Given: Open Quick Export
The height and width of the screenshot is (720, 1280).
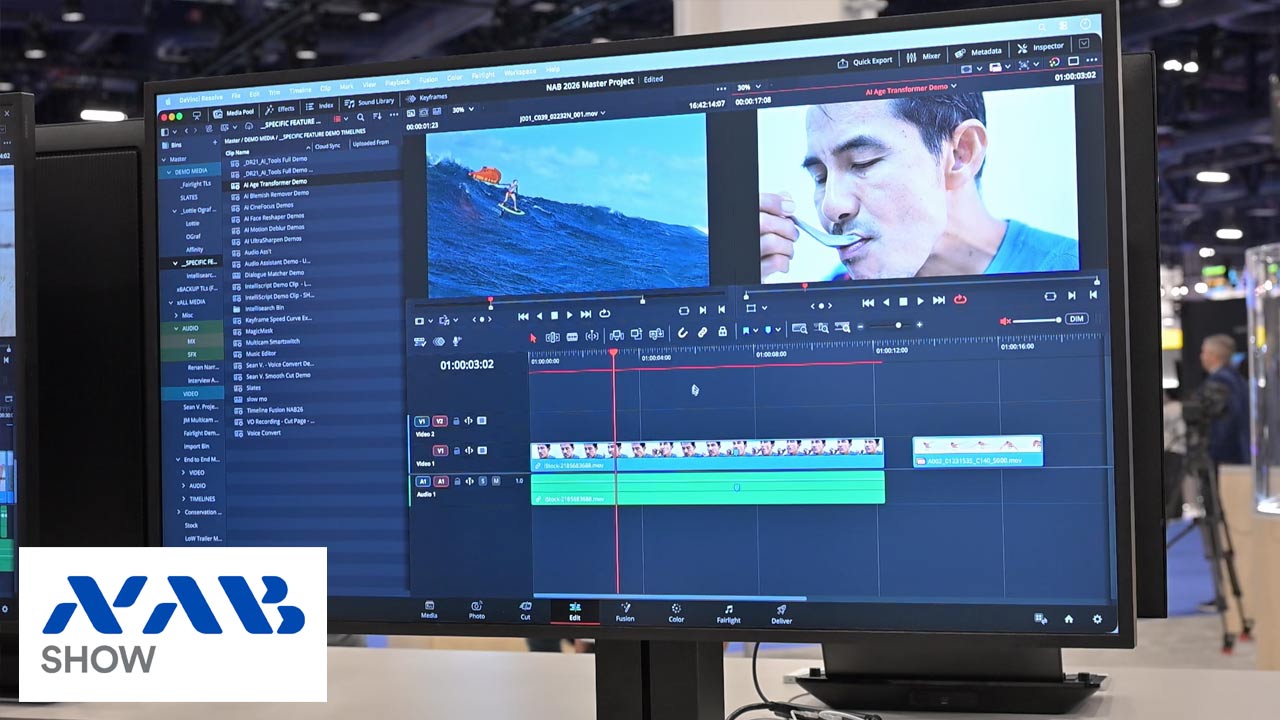Looking at the screenshot, I should click(864, 60).
